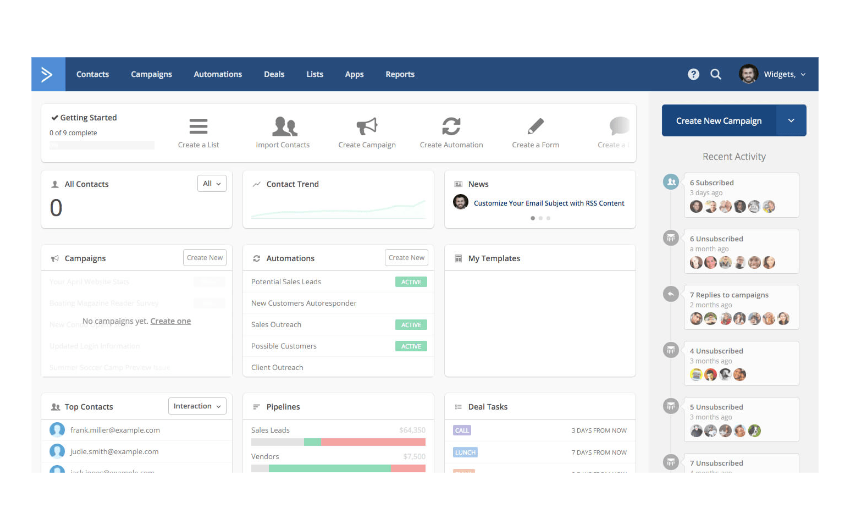Image resolution: width=850 pixels, height=530 pixels.
Task: Select the second news carousel dot
Action: pos(540,218)
